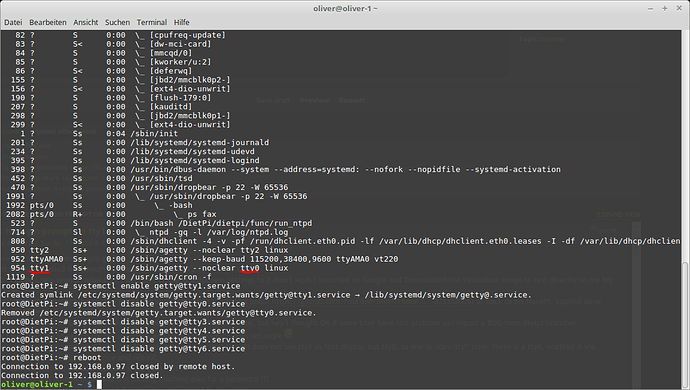Click the Created symlink output line
The width and height of the screenshot is (690, 390).
point(266,295)
